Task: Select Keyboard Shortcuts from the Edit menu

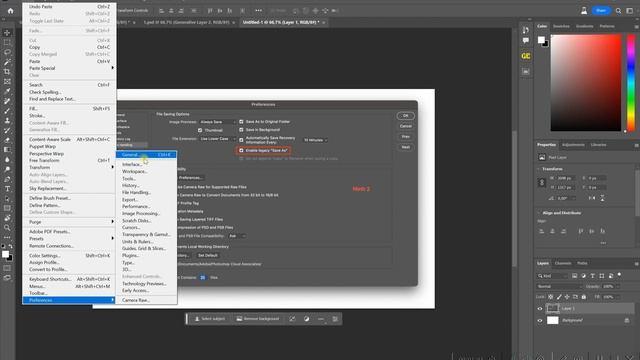Action: point(69,279)
